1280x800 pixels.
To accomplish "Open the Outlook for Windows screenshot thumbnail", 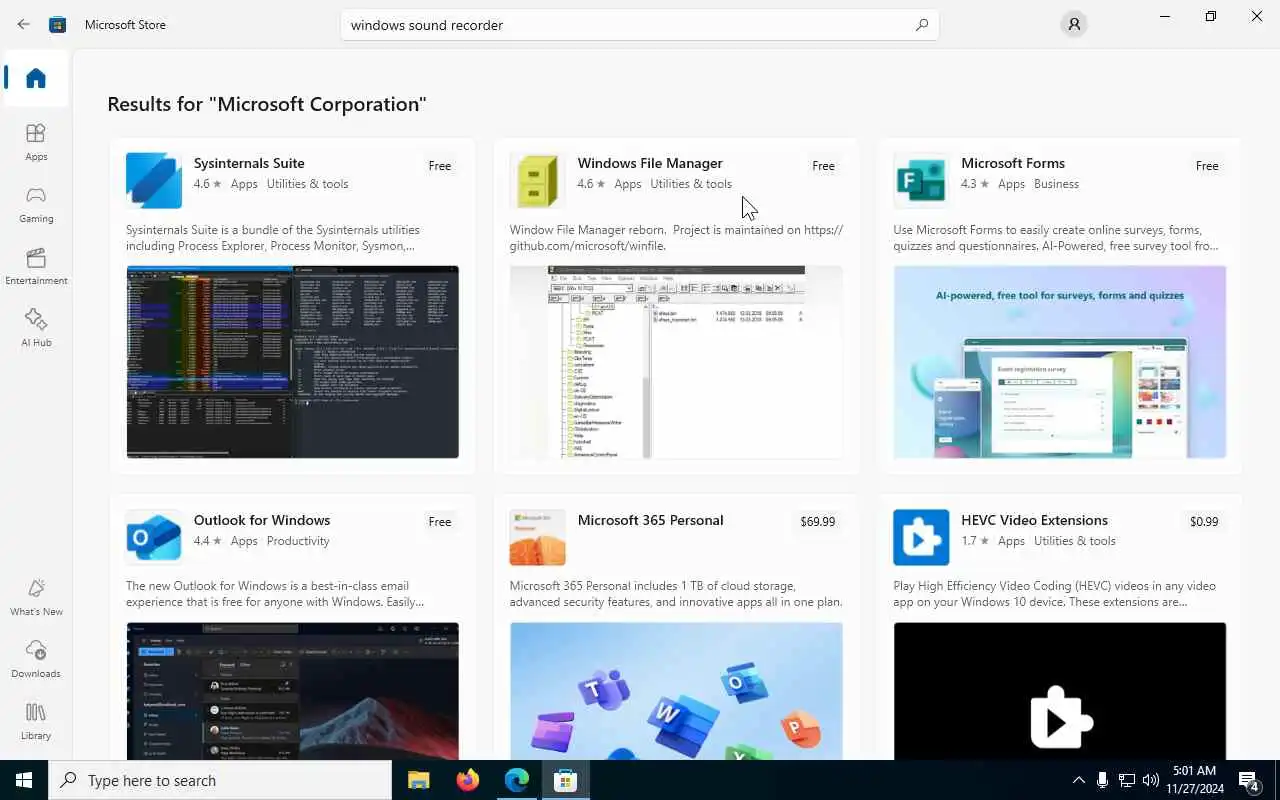I will (292, 690).
